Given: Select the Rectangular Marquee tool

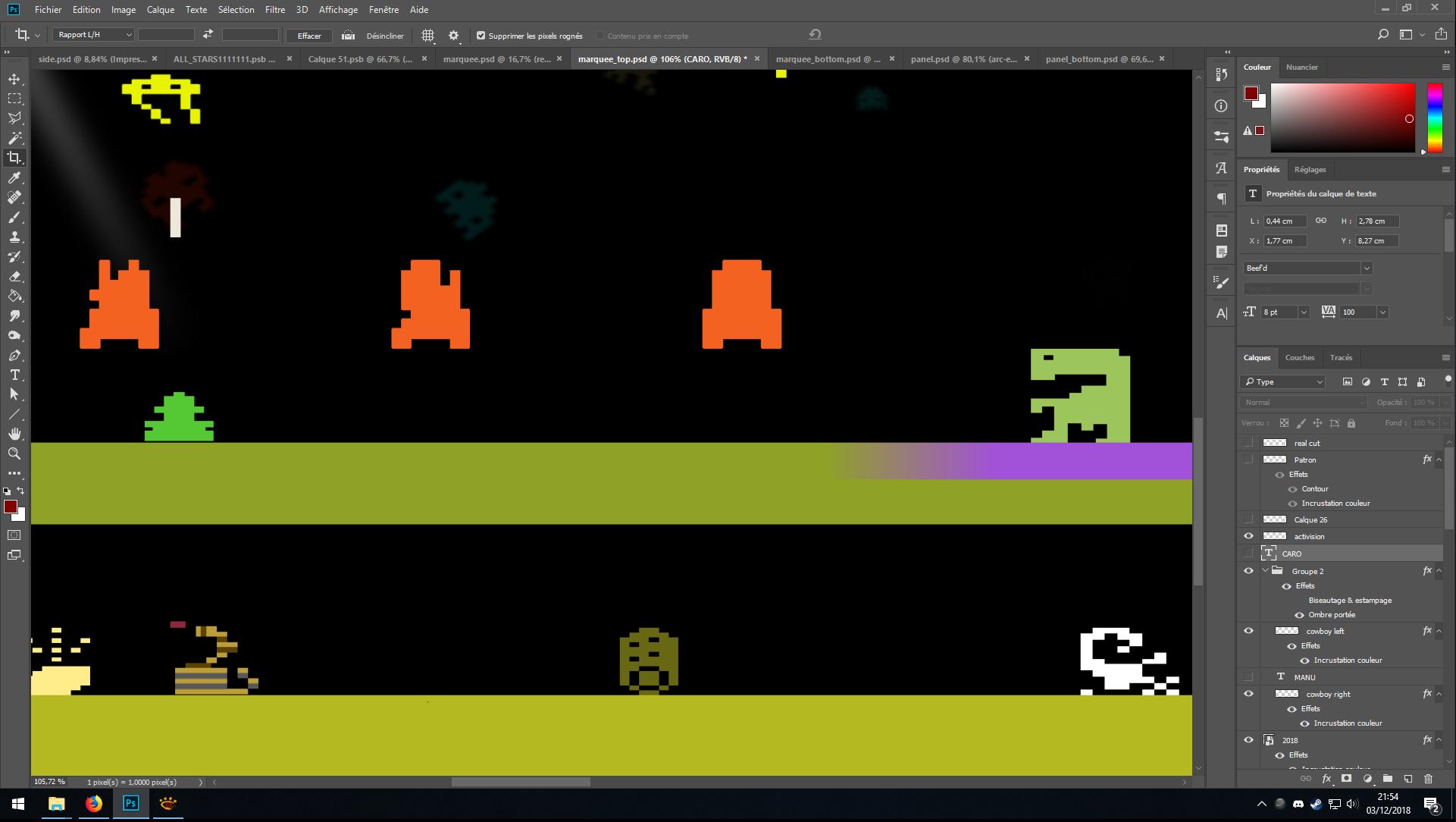Looking at the screenshot, I should (x=14, y=99).
